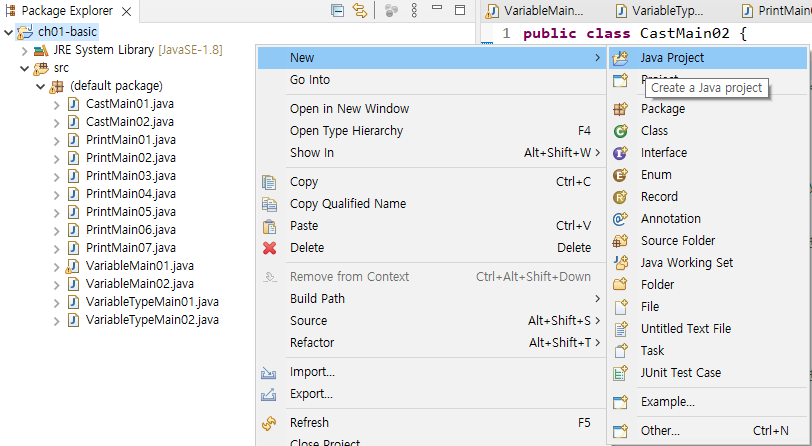Minimize the Package Explorer panel
Image resolution: width=812 pixels, height=446 pixels.
437,8
